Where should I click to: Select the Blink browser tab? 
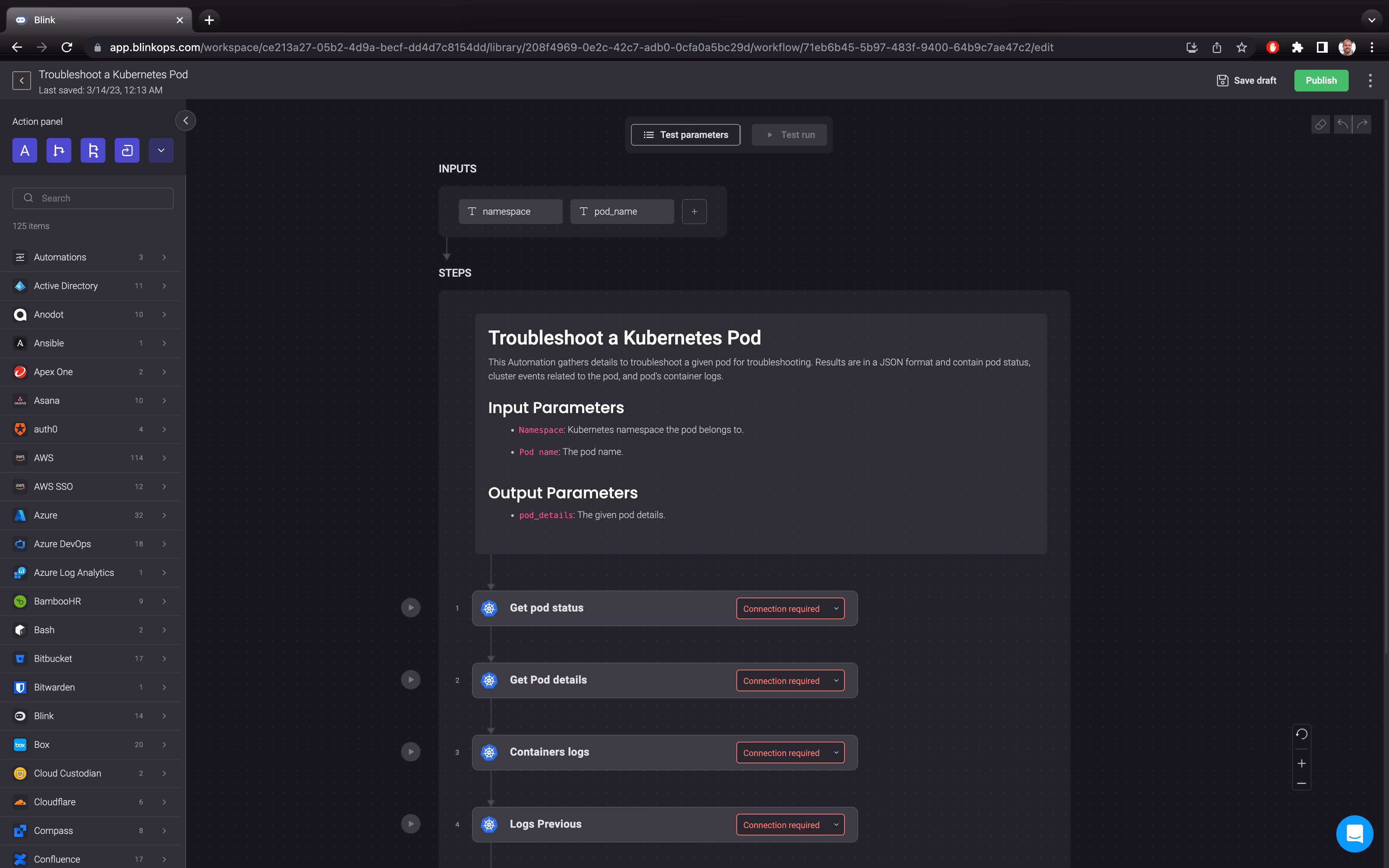[99, 20]
